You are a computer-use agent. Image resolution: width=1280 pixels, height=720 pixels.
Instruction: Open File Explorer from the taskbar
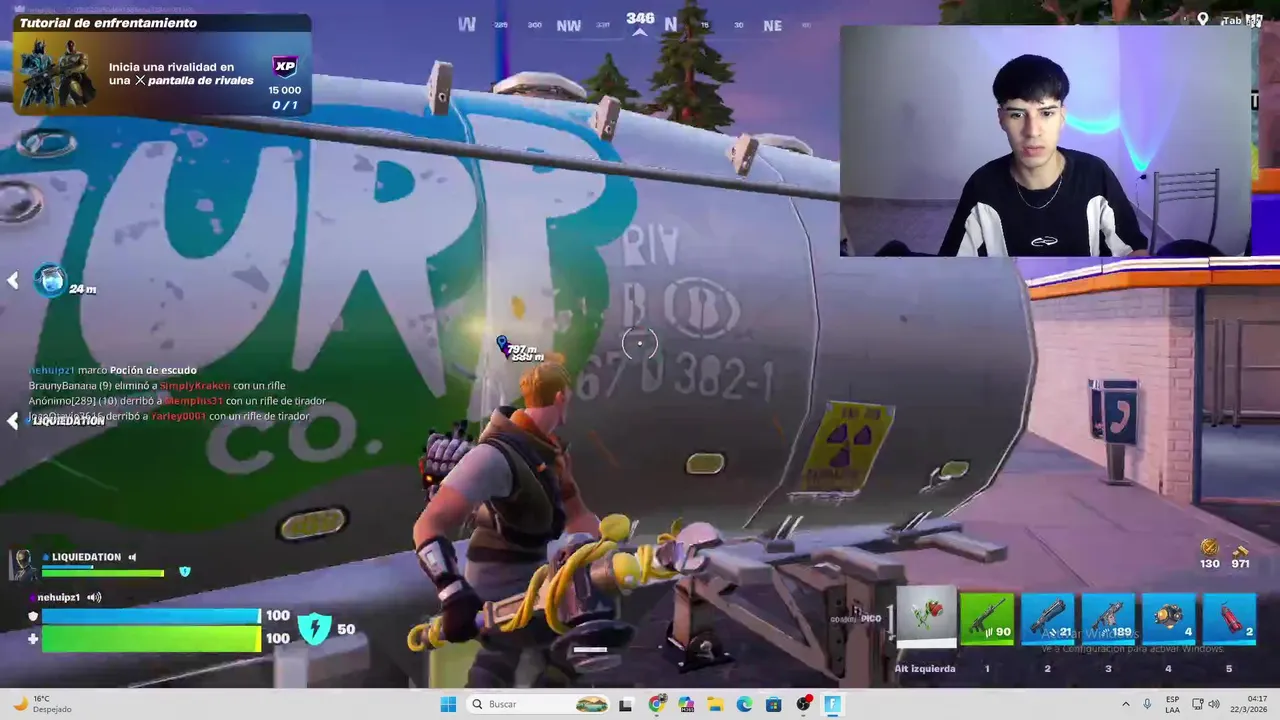(715, 704)
